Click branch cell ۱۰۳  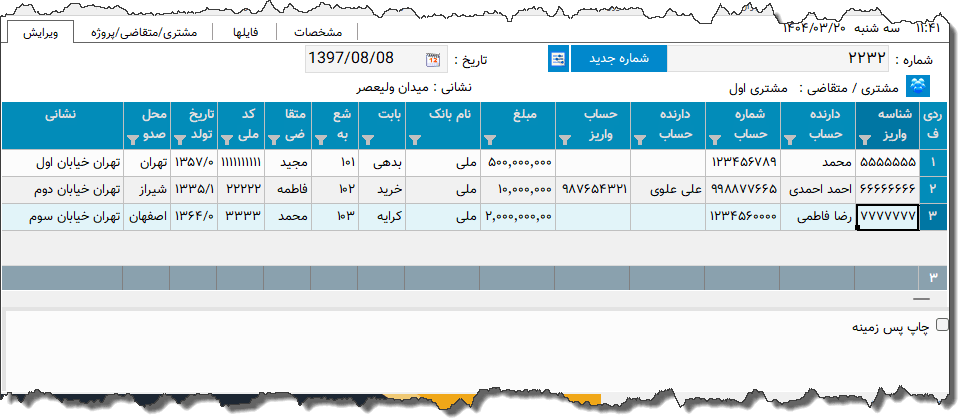point(335,216)
